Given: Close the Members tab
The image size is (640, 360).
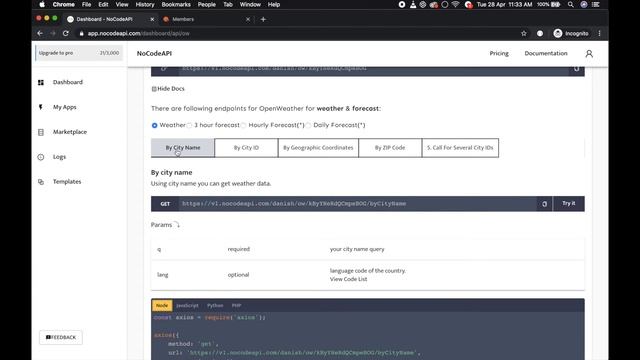Looking at the screenshot, I should click(248, 19).
